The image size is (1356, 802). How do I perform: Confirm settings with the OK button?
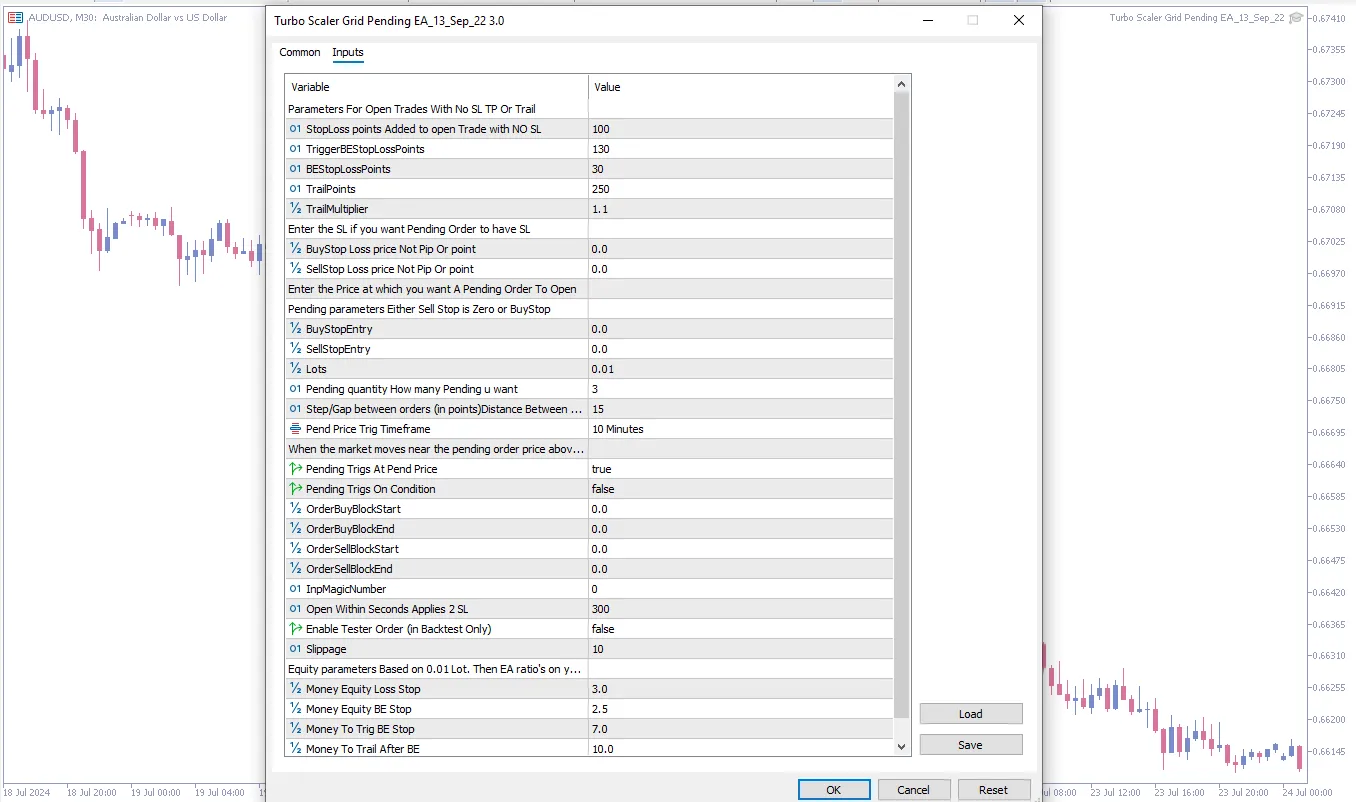point(833,789)
